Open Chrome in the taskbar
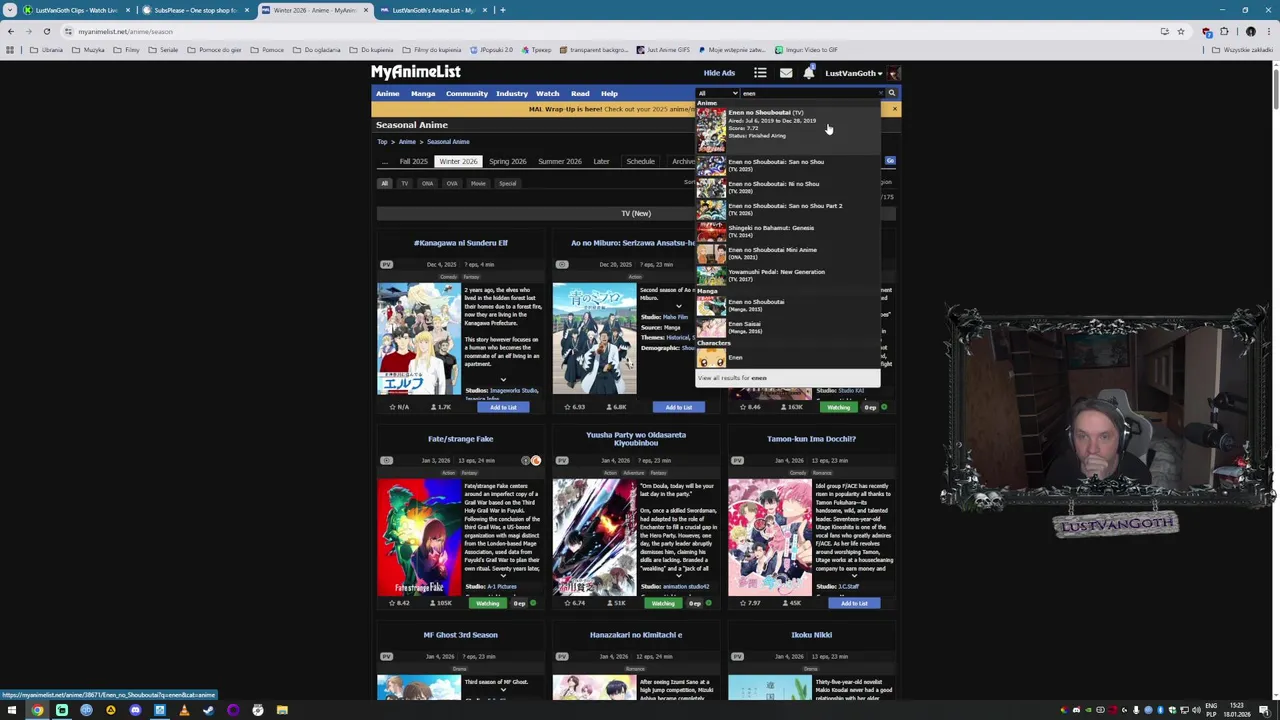 (37, 710)
